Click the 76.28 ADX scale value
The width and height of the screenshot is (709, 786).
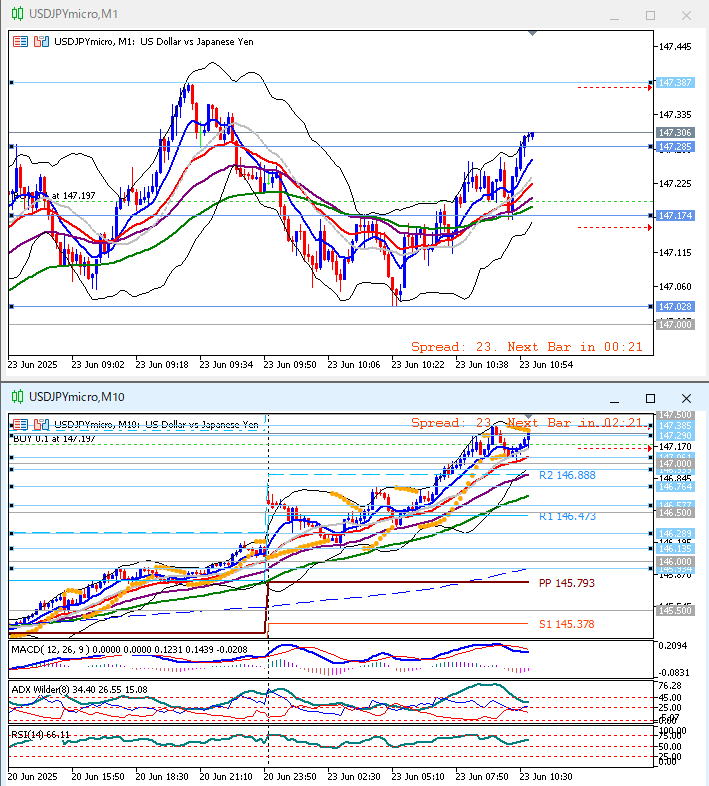click(670, 686)
